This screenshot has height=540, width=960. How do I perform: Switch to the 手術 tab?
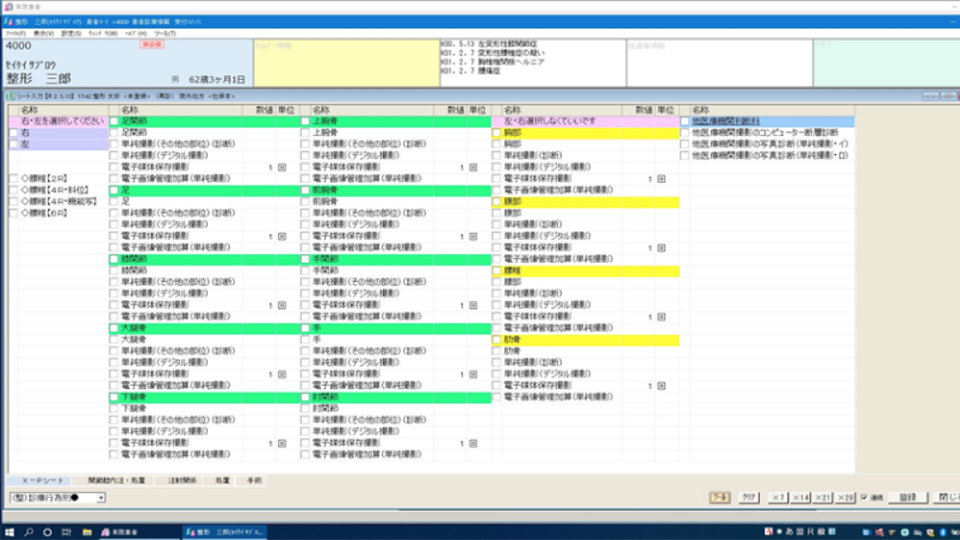point(251,481)
